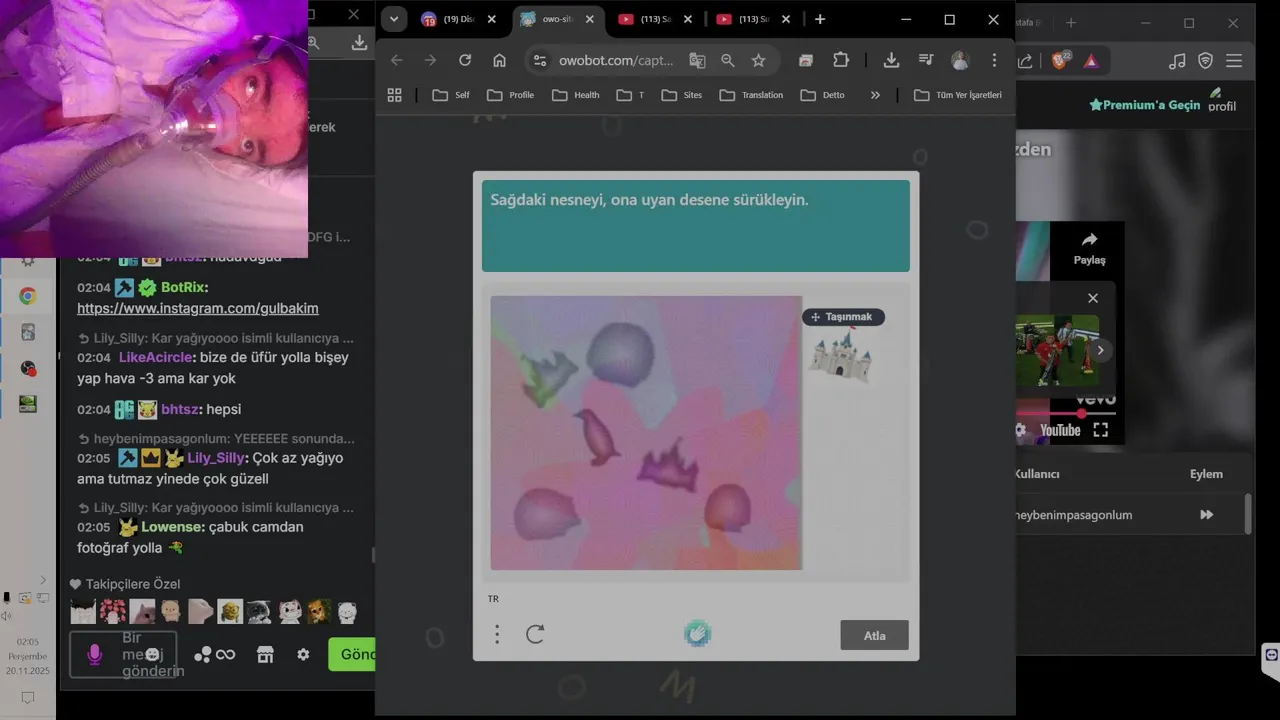Viewport: 1280px width, 720px height.
Task: Go forward in Chrome
Action: click(x=431, y=60)
